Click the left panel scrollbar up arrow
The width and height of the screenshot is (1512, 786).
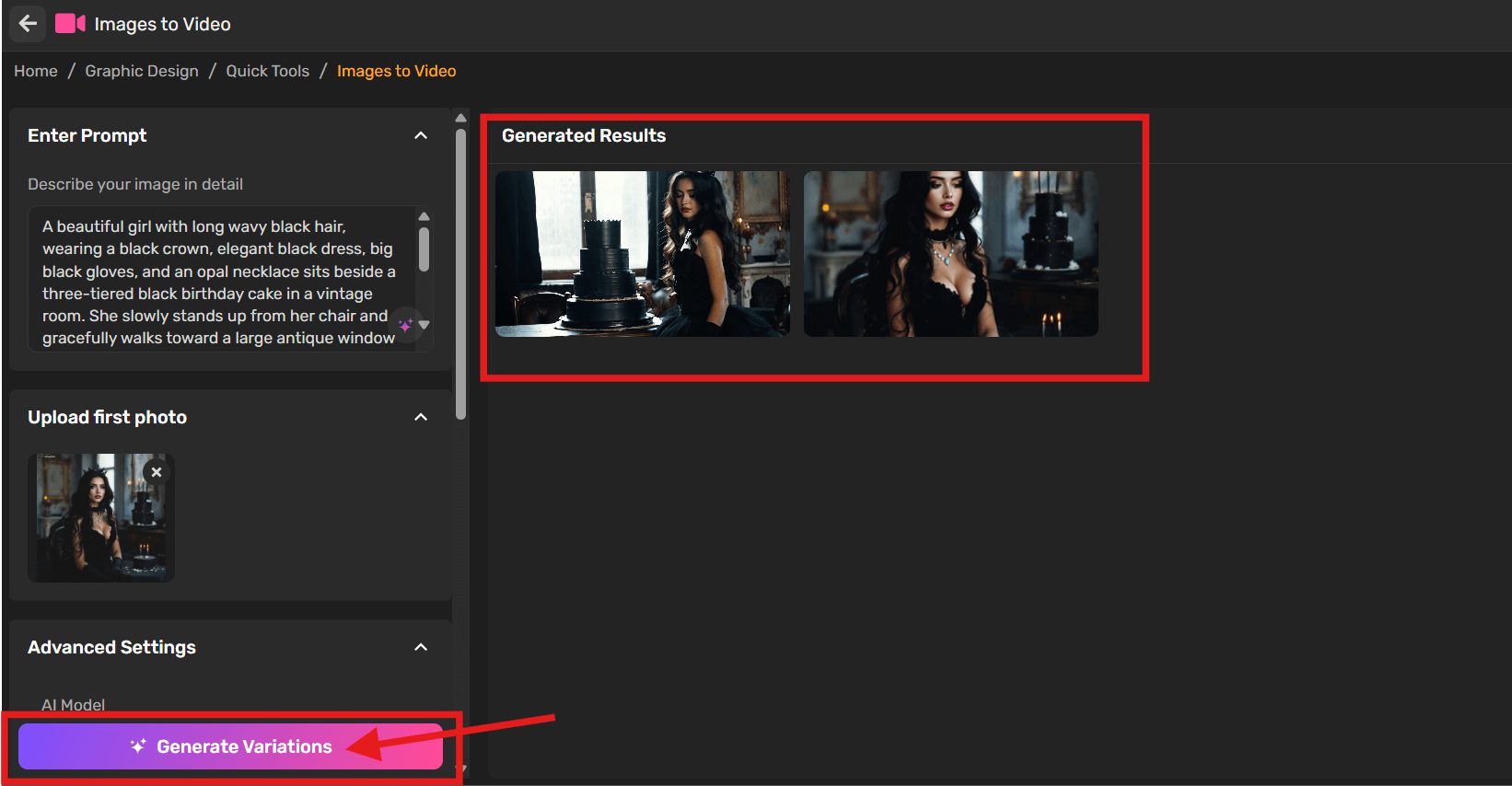click(460, 118)
